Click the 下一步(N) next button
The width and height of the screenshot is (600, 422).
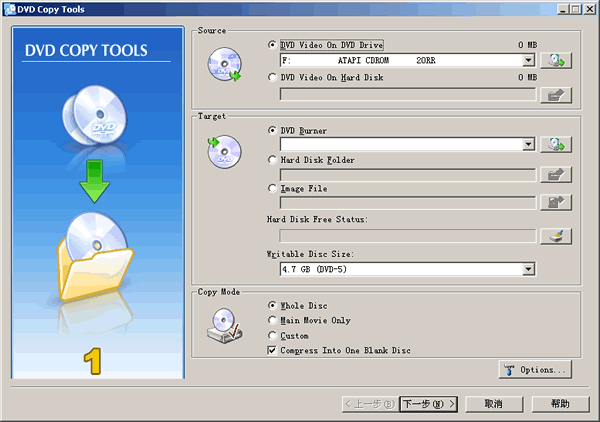429,404
